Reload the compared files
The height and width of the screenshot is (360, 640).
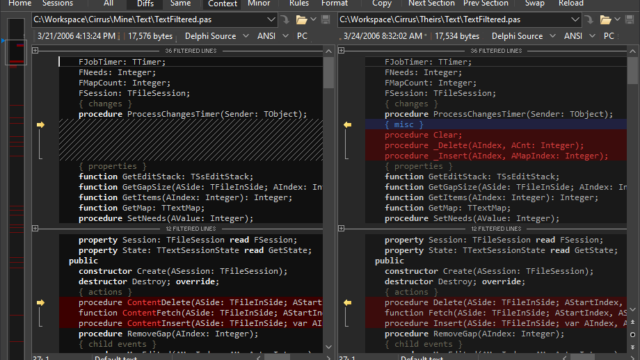click(571, 3)
